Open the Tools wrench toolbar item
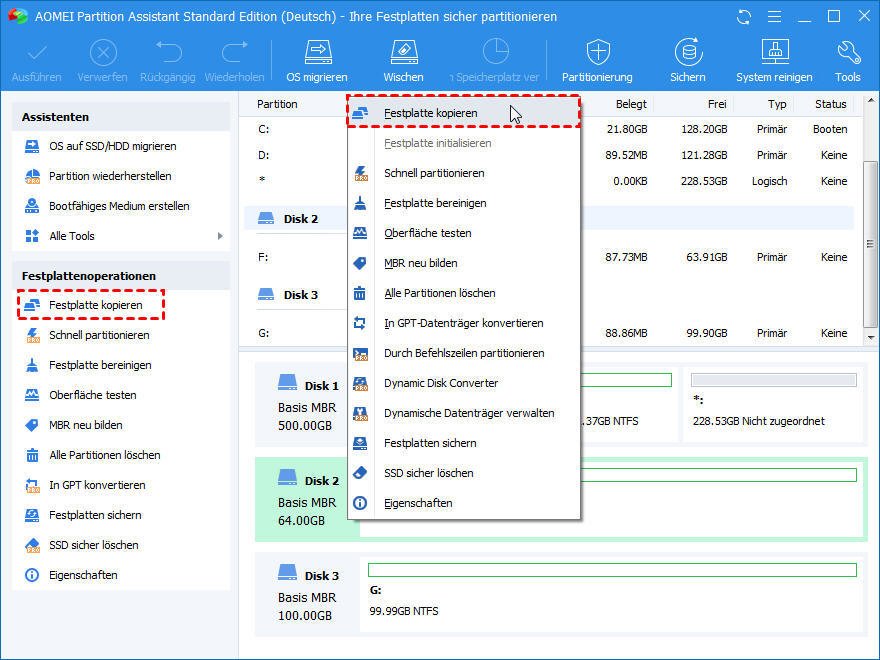Screen dimensions: 880x660 847,61
